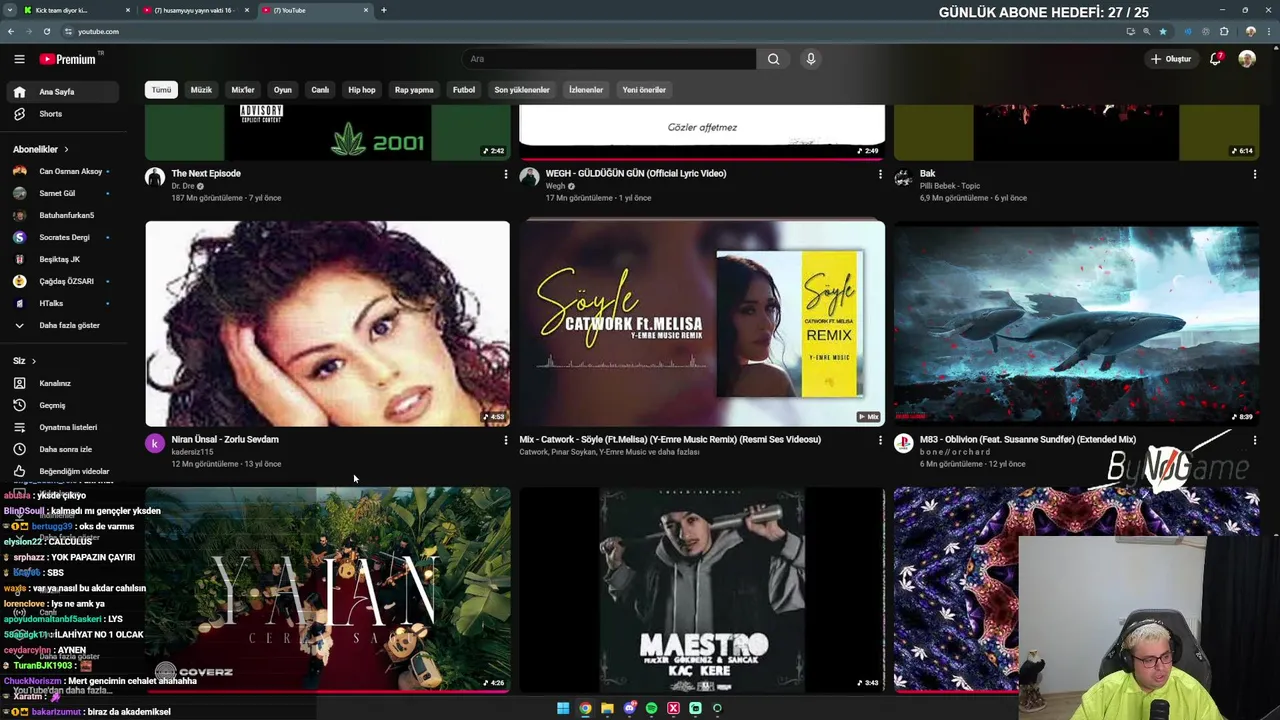
Task: Select the Tümü filter chip
Action: [x=161, y=90]
